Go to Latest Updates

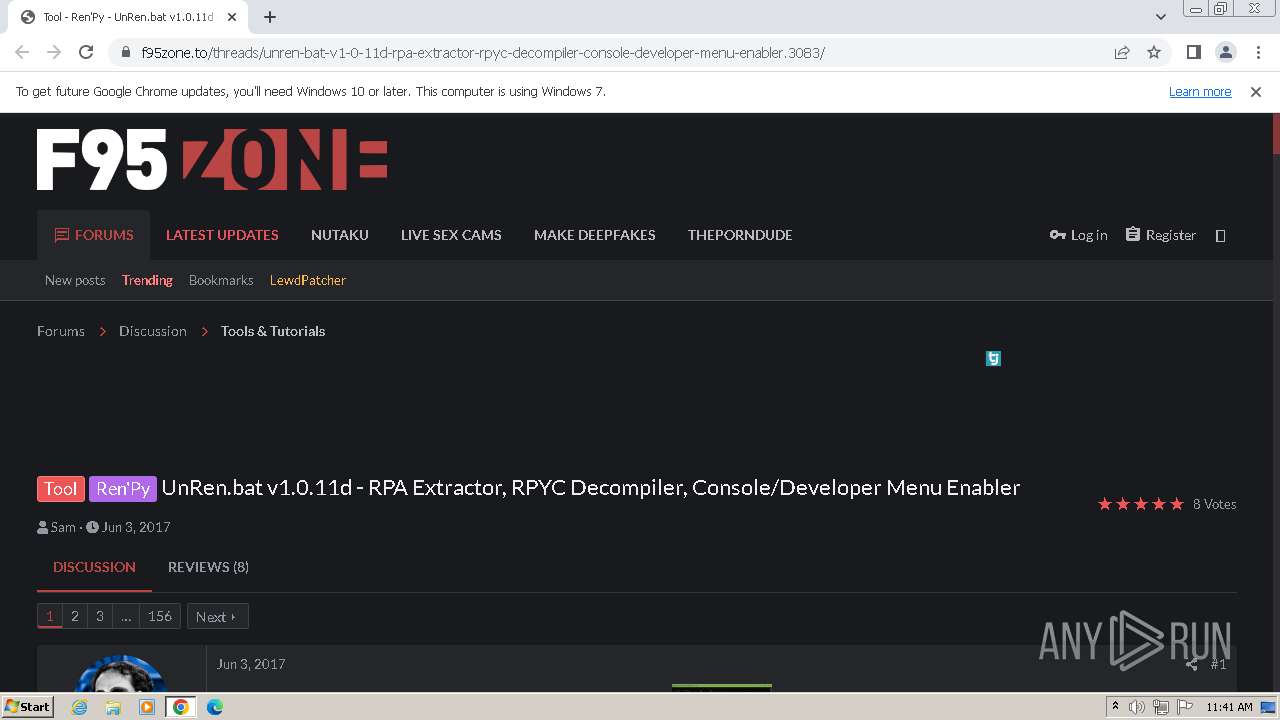coord(222,235)
